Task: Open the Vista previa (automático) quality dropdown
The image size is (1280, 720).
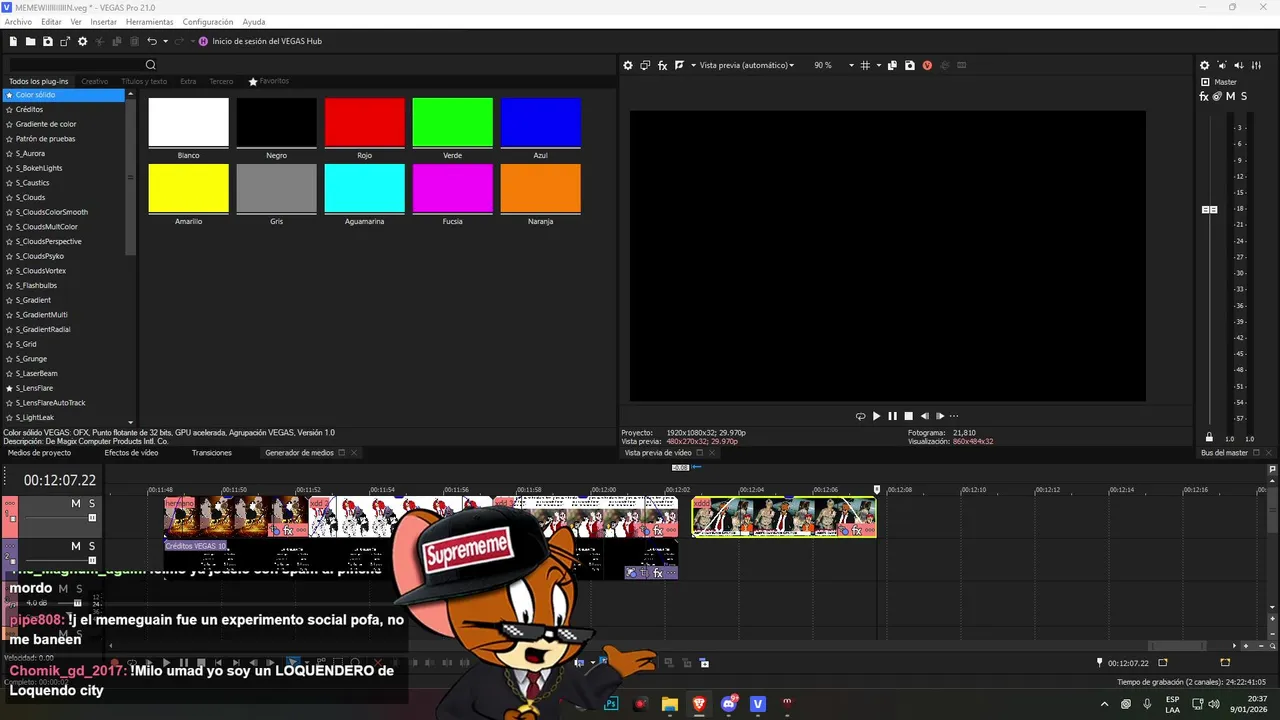Action: click(746, 65)
